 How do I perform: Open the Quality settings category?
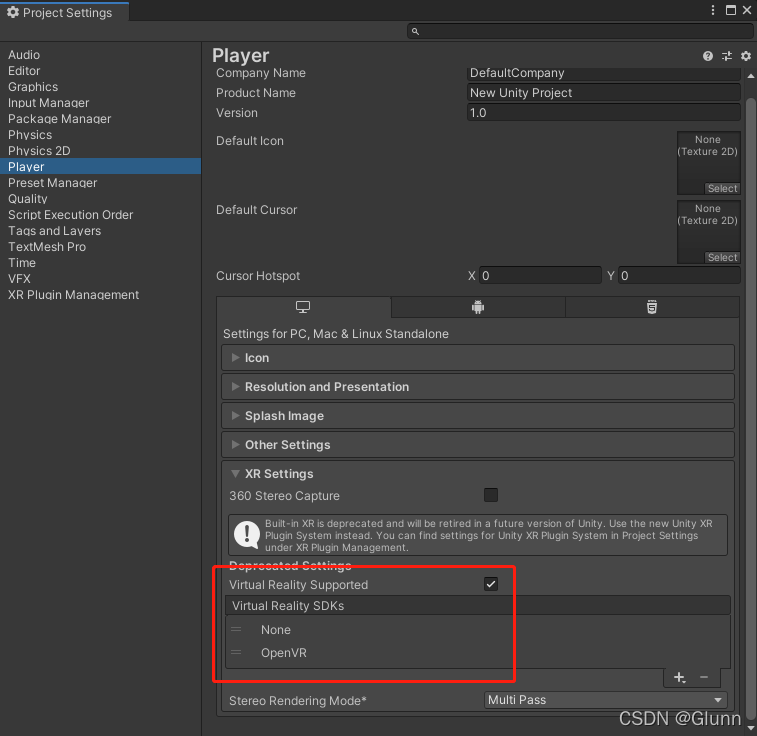click(100, 198)
